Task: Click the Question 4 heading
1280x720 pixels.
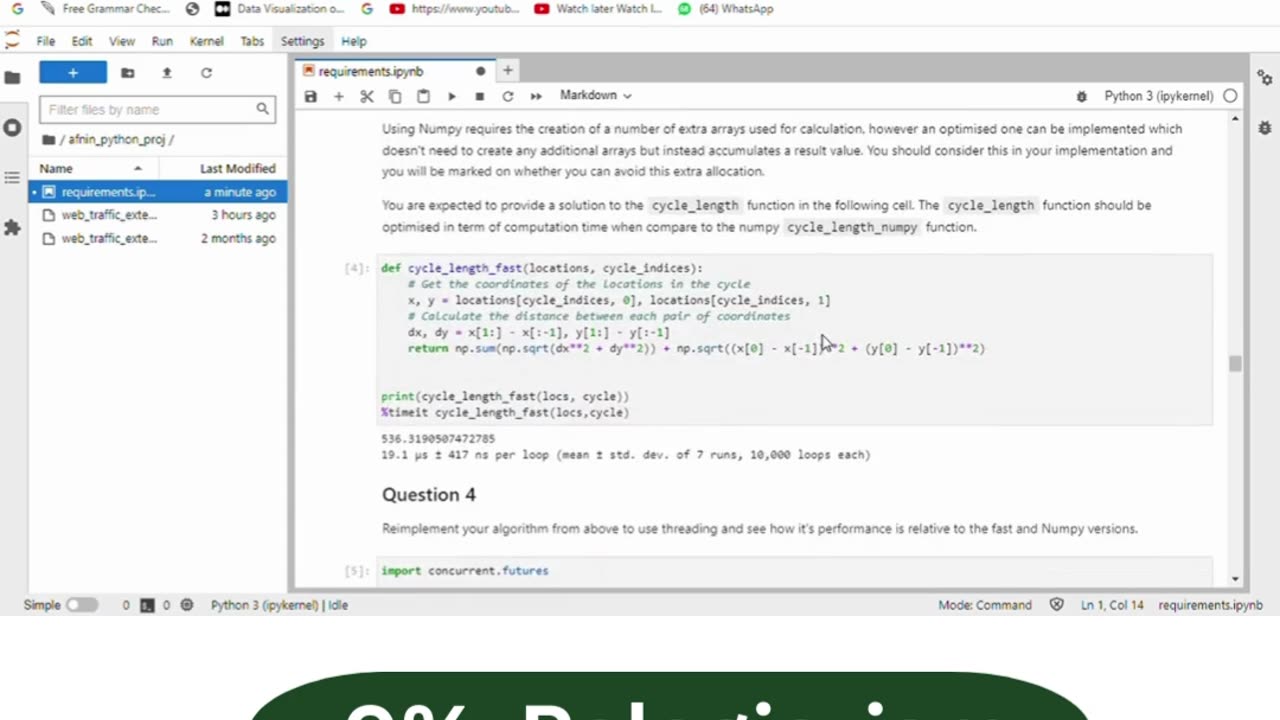Action: coord(428,495)
